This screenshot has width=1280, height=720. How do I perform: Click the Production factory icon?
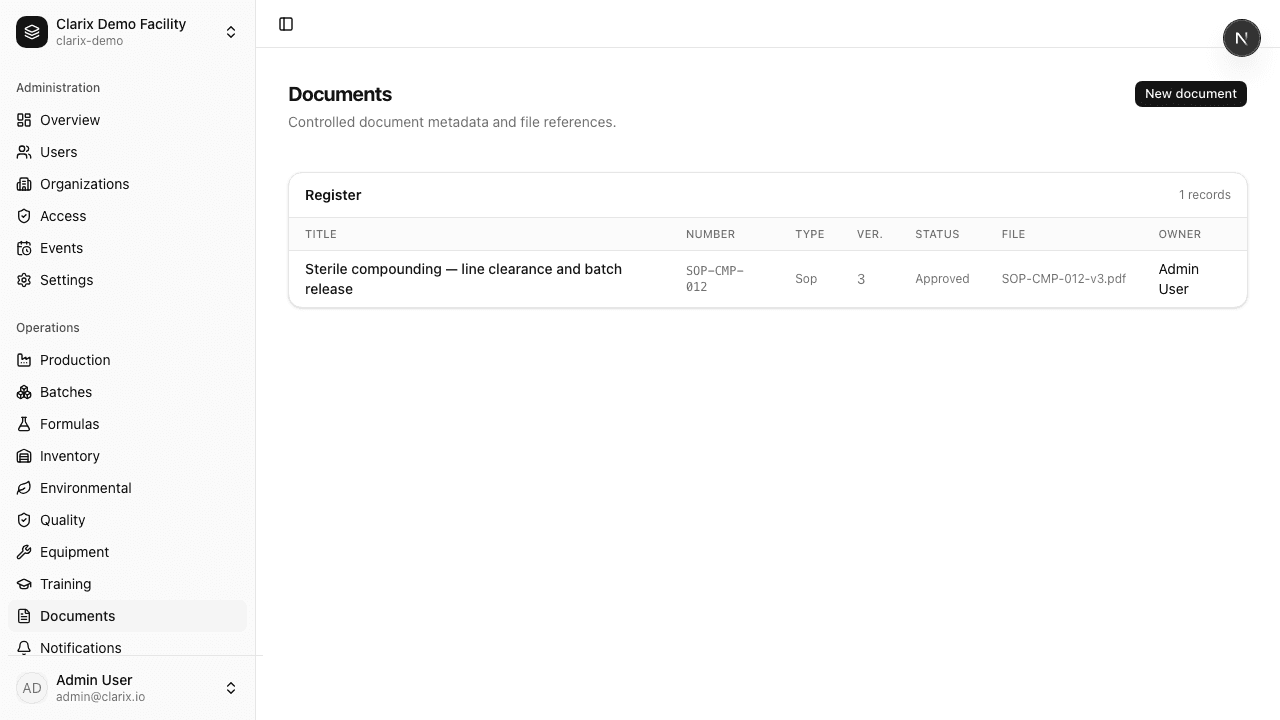point(24,360)
